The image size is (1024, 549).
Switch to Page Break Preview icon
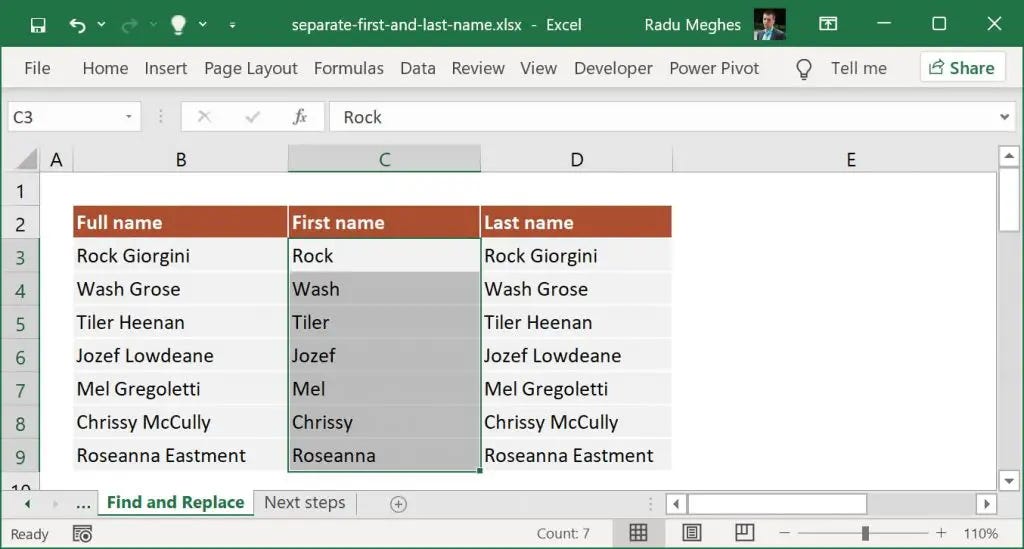(744, 533)
